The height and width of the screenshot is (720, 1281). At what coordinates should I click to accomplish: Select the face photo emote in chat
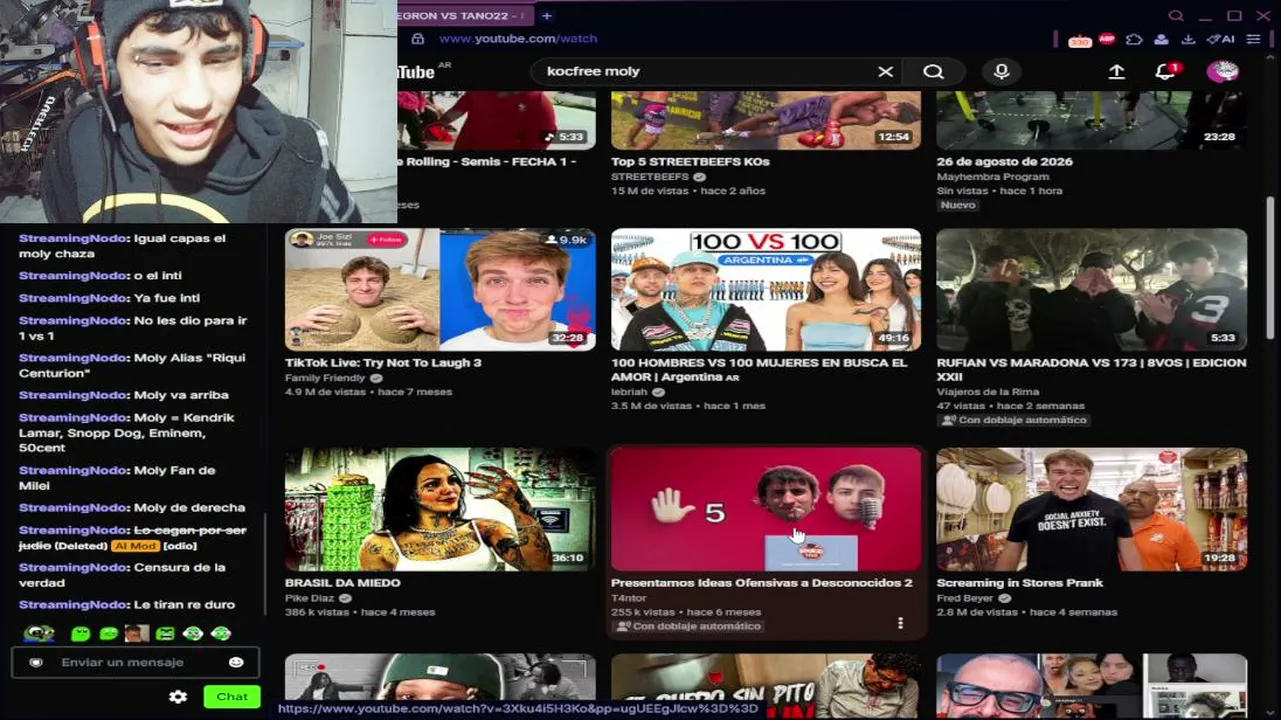(137, 633)
